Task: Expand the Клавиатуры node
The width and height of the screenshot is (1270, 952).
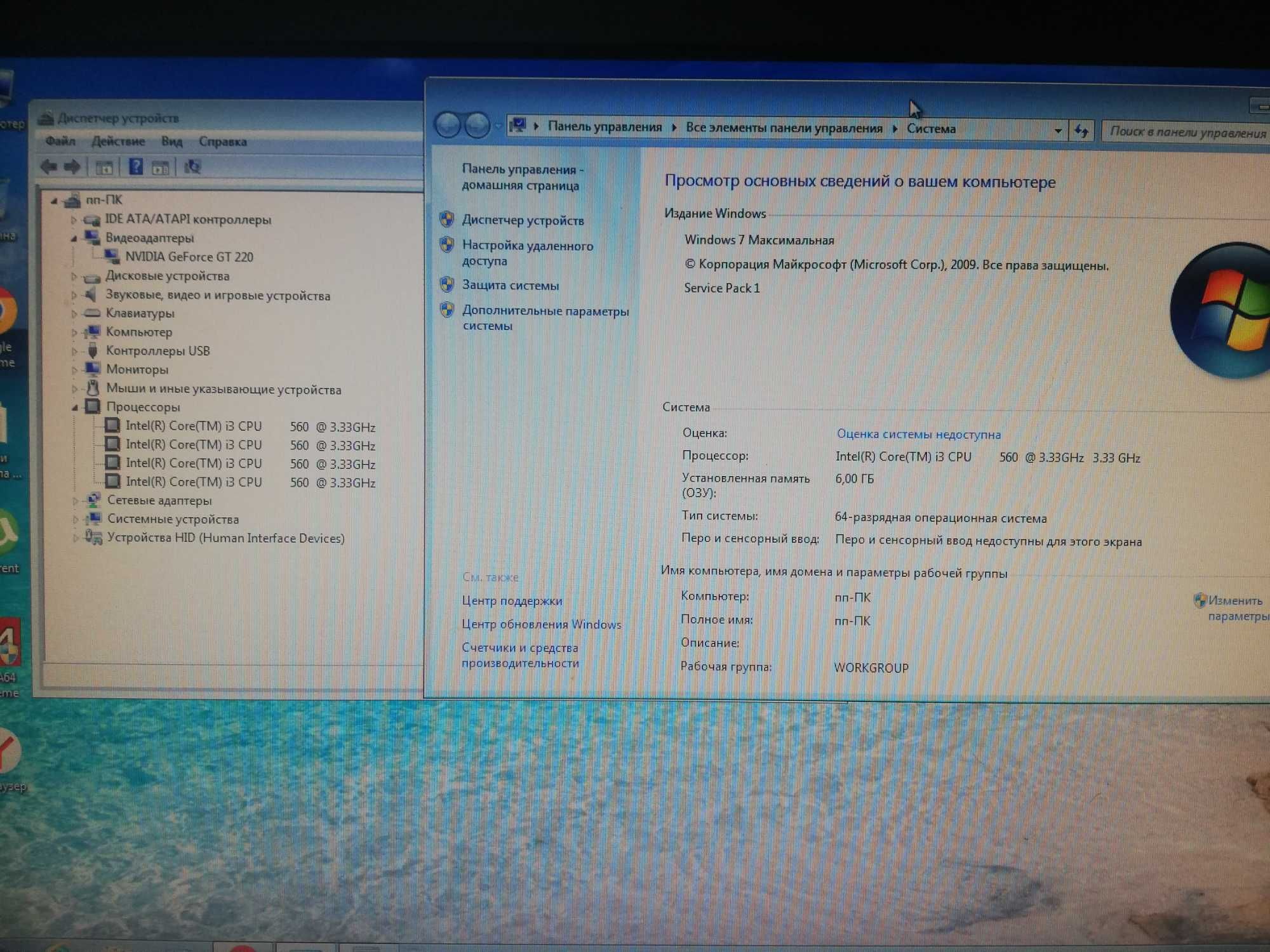Action: (74, 314)
